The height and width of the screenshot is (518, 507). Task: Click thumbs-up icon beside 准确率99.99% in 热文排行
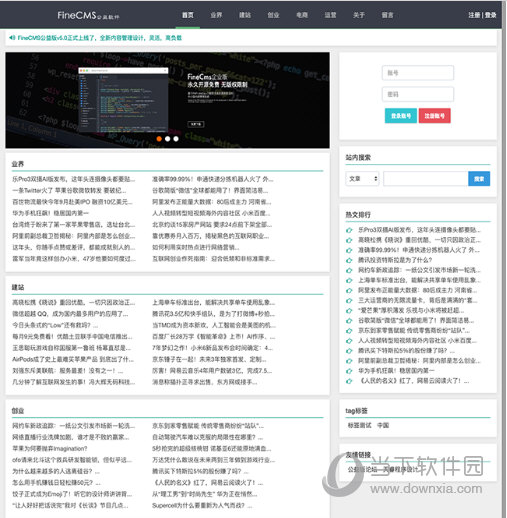(349, 250)
